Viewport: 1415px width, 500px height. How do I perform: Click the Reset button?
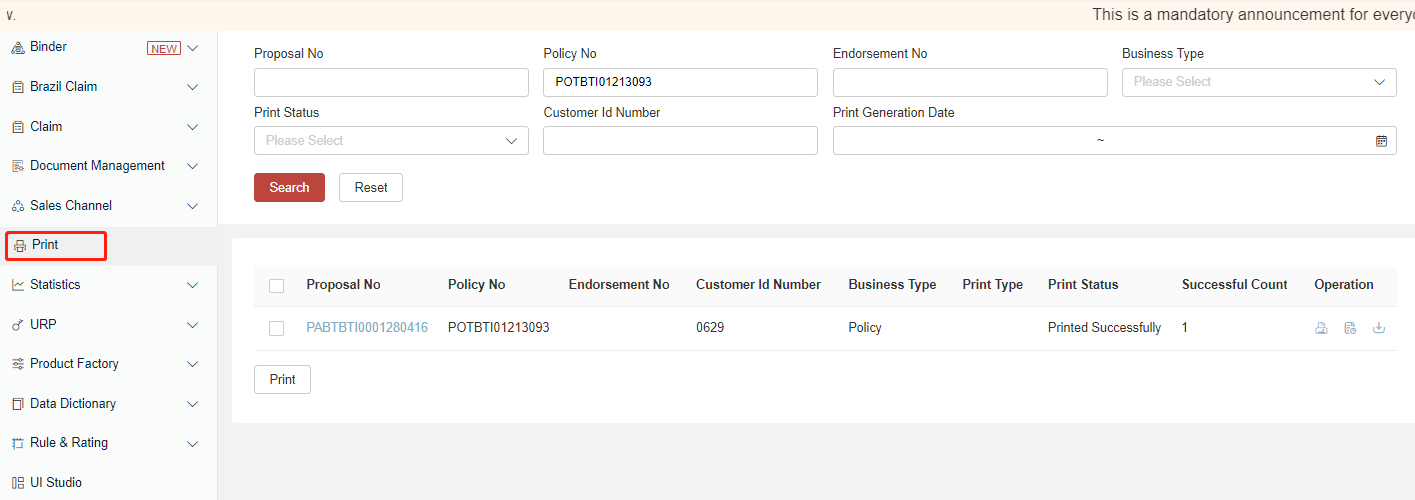[370, 187]
